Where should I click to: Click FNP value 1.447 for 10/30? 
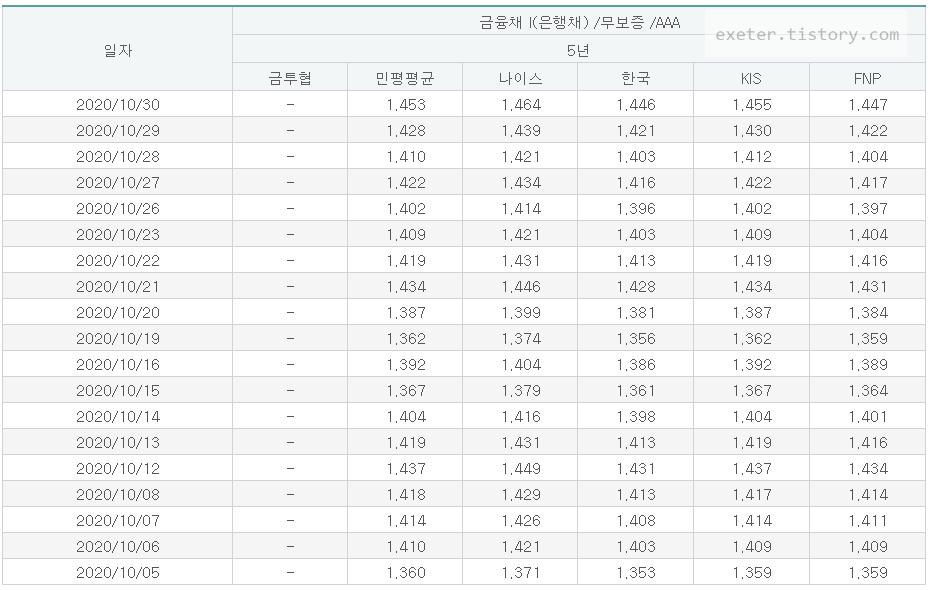coord(868,105)
